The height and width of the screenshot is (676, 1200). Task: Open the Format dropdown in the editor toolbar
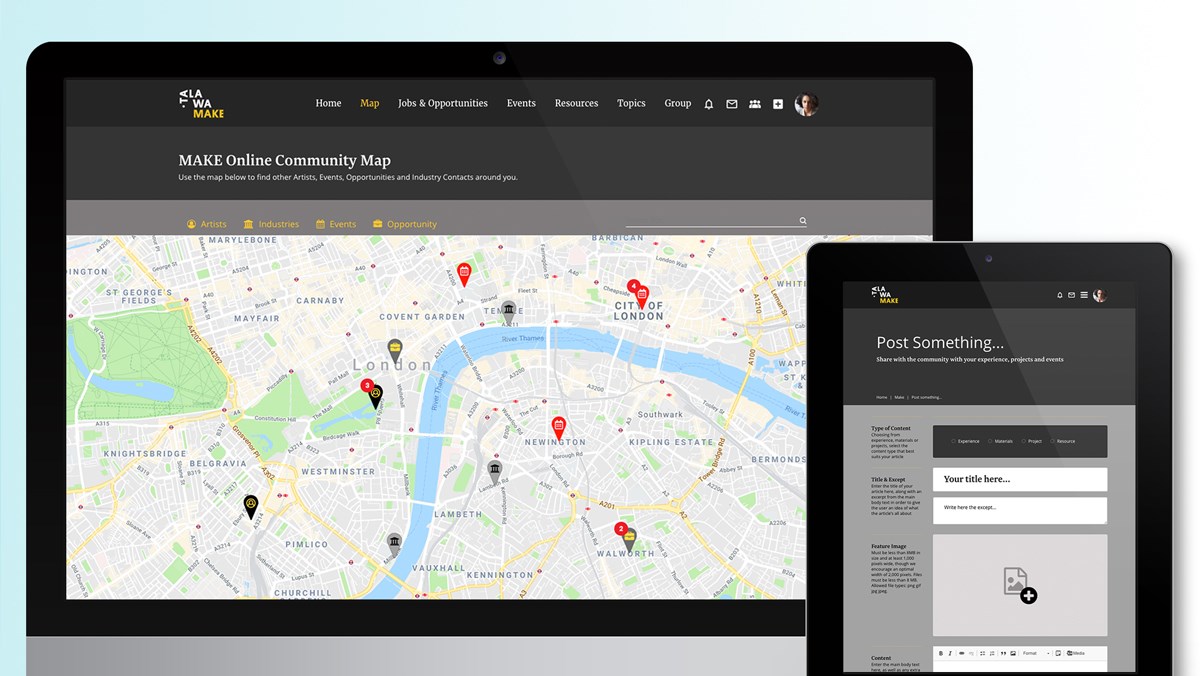[x=1036, y=653]
